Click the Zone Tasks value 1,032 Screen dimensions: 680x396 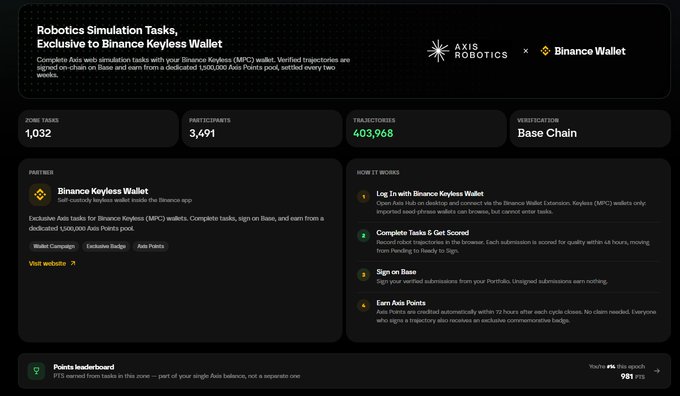pyautogui.click(x=38, y=133)
